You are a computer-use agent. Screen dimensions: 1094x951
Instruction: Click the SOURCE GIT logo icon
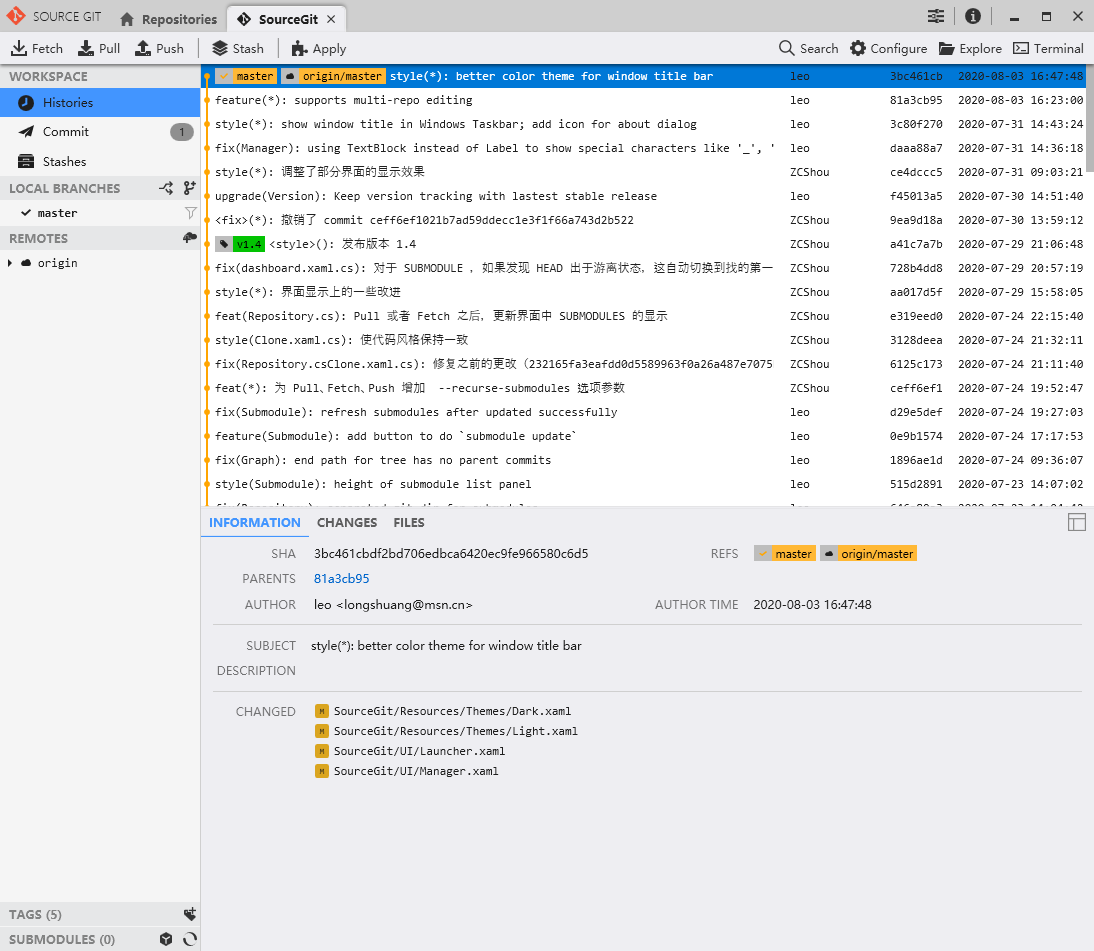[15, 15]
